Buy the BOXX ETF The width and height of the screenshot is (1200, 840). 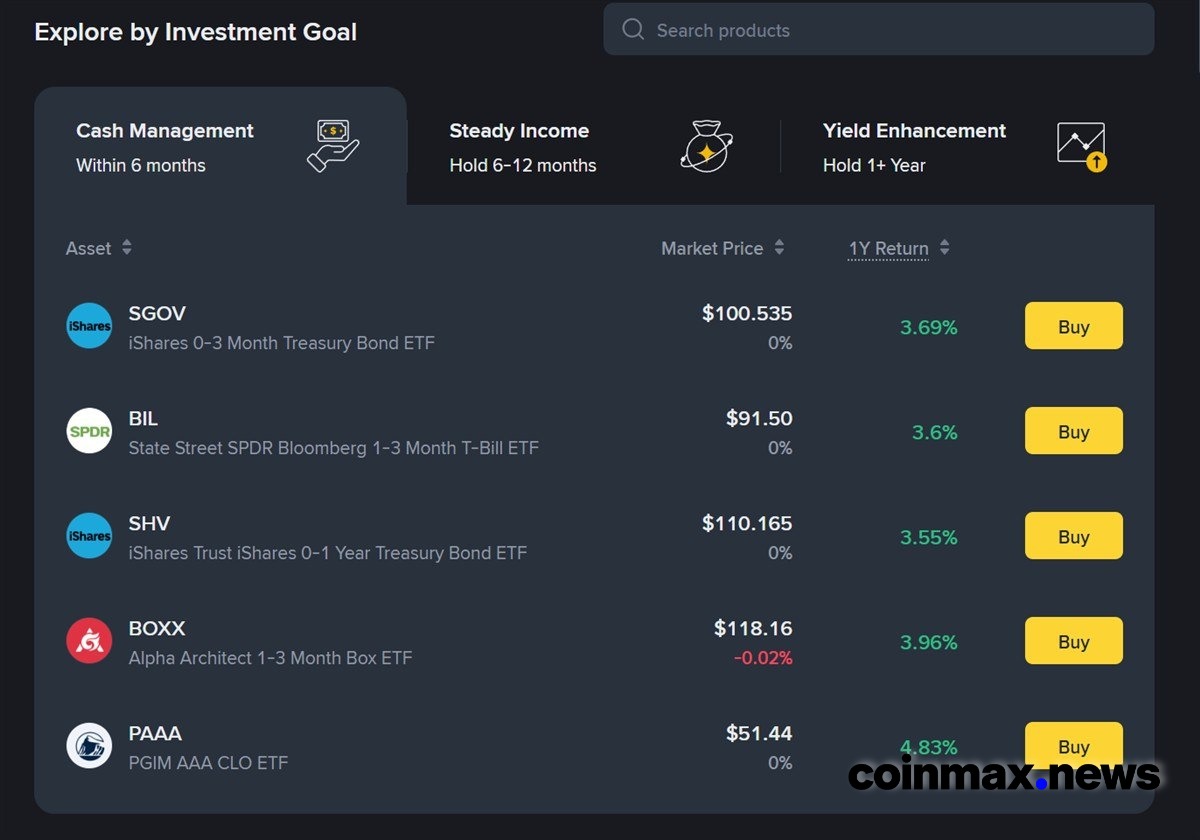[1074, 641]
